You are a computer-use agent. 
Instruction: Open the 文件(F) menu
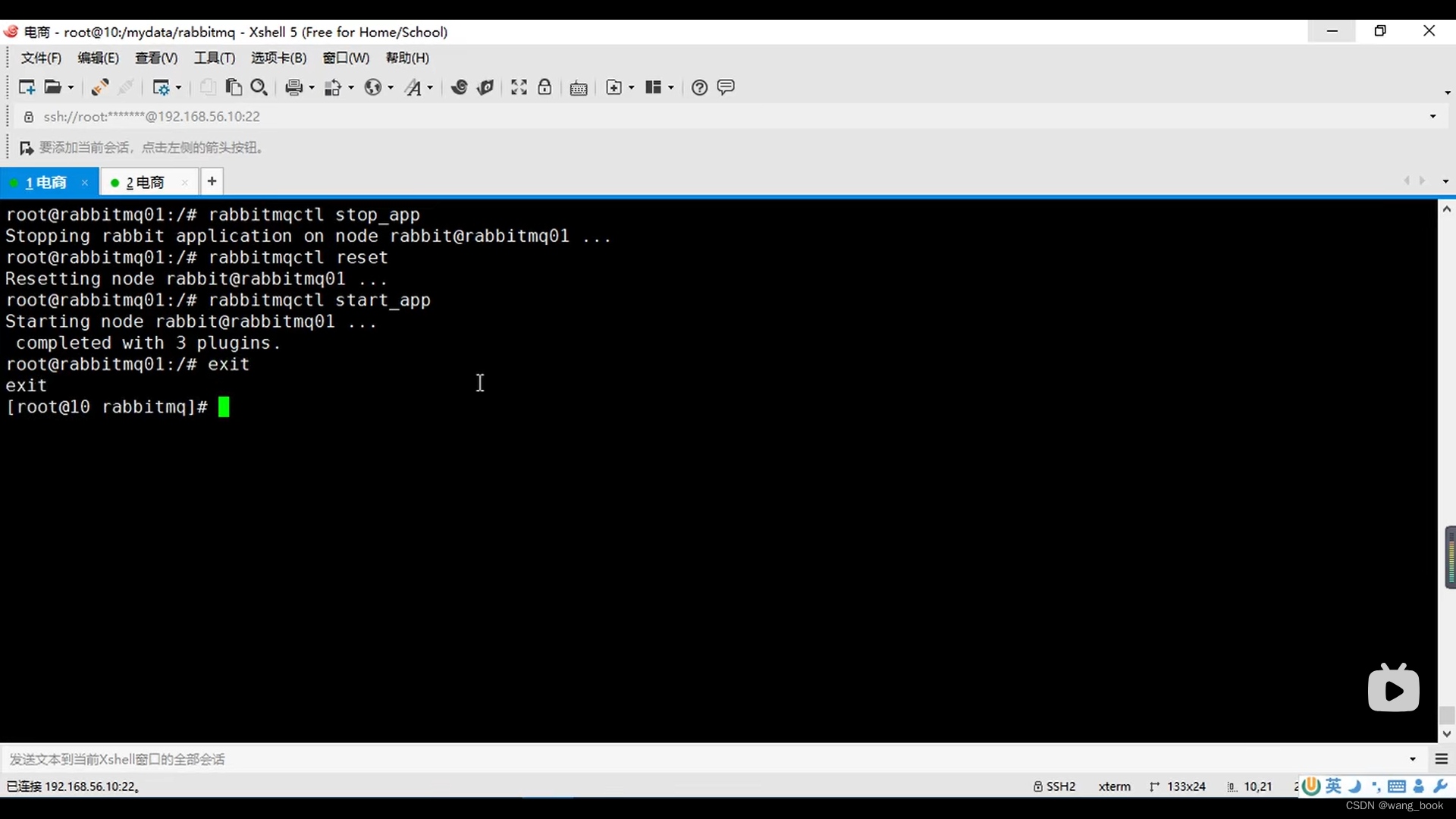[x=41, y=58]
